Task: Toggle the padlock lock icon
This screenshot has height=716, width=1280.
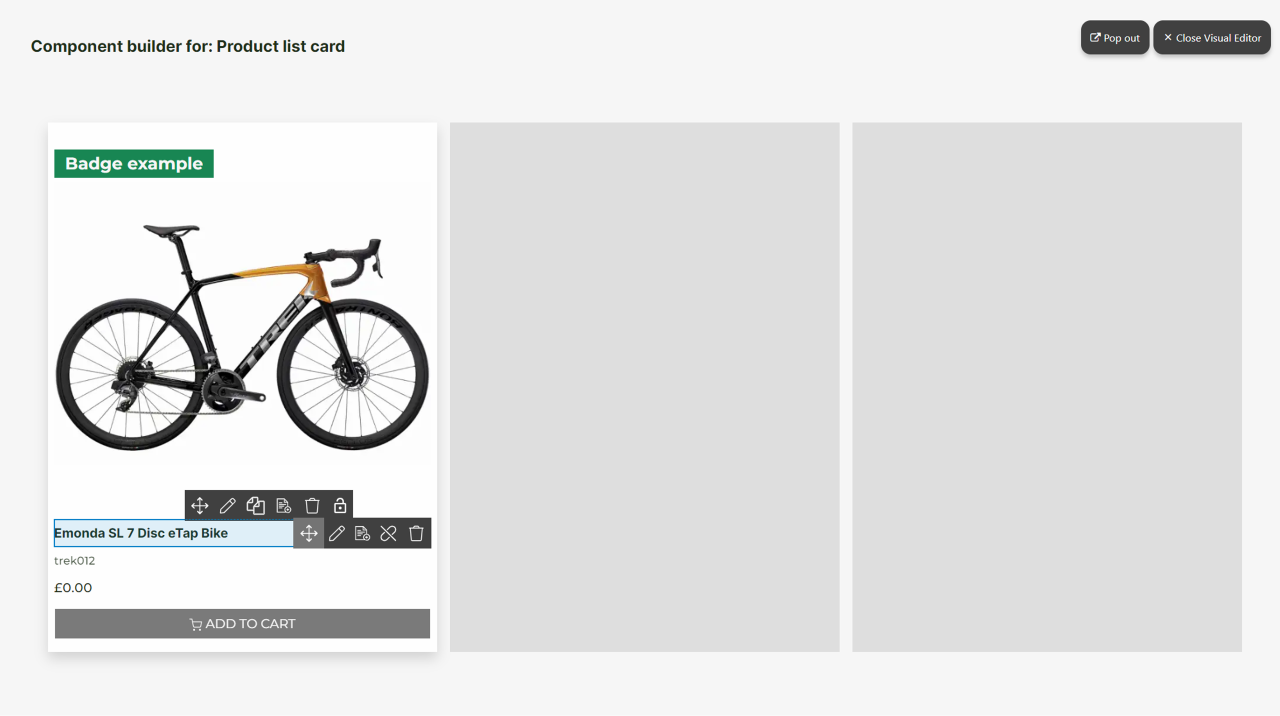Action: coord(340,506)
